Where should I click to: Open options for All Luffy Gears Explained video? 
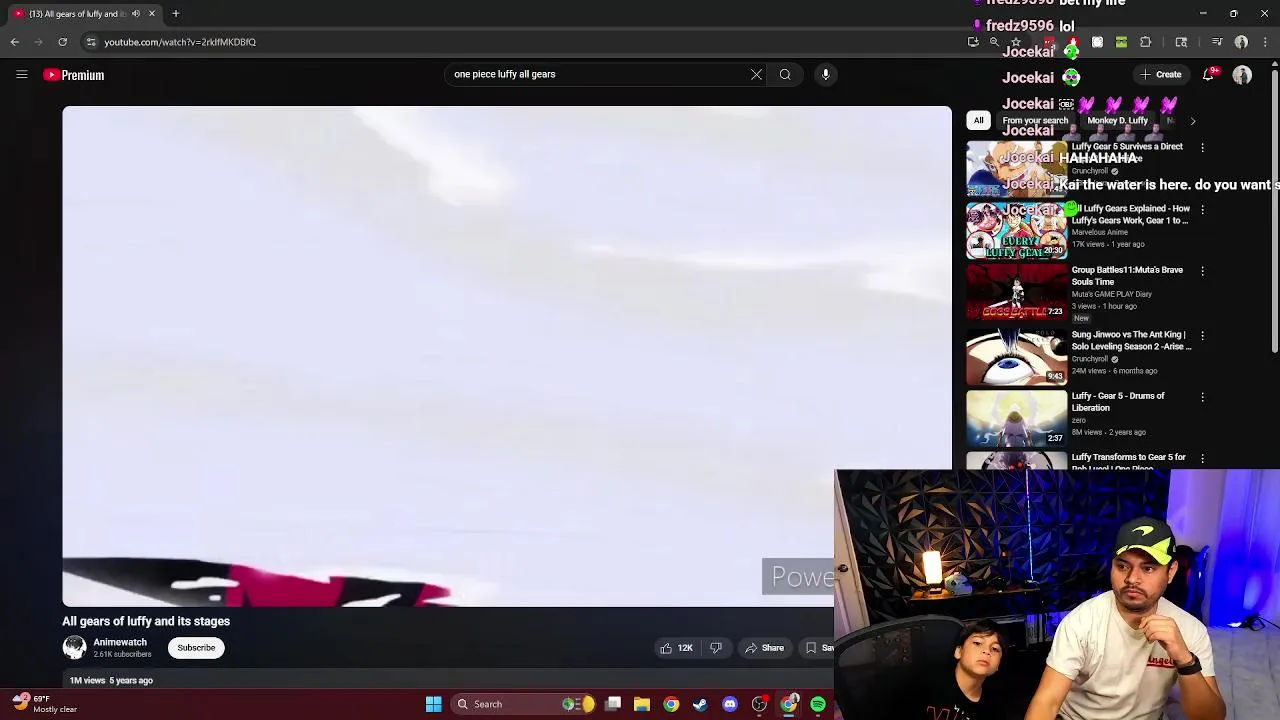[x=1202, y=209]
